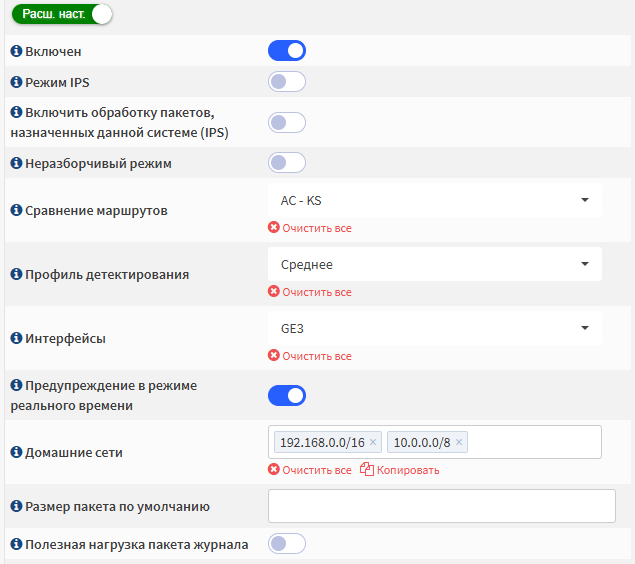Open the Интерфейсы GE3 dropdown
Viewport: 635px width, 564px height.
(435, 328)
